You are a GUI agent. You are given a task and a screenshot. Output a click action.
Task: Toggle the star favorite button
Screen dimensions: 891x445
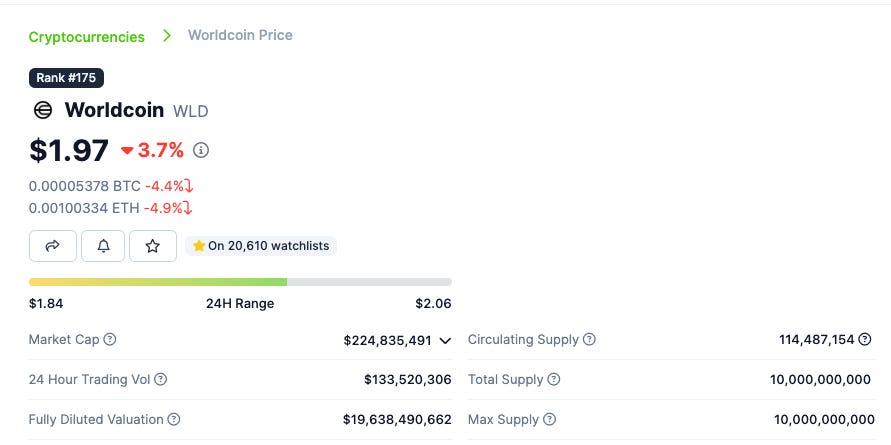pos(153,245)
